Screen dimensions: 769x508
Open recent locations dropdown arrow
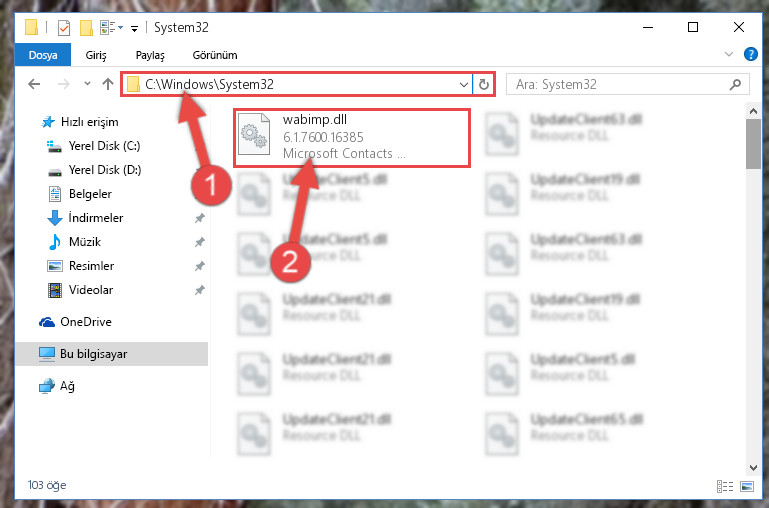[87, 84]
